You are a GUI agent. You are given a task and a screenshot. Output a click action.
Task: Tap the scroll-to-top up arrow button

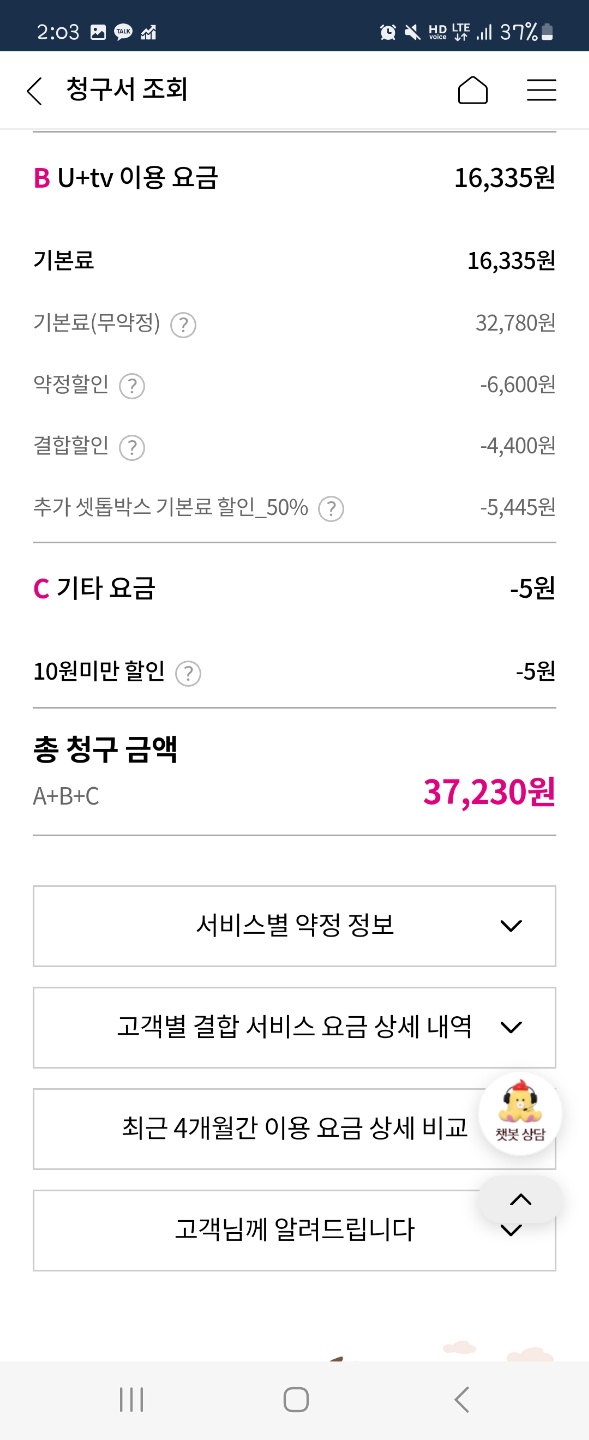click(521, 1199)
